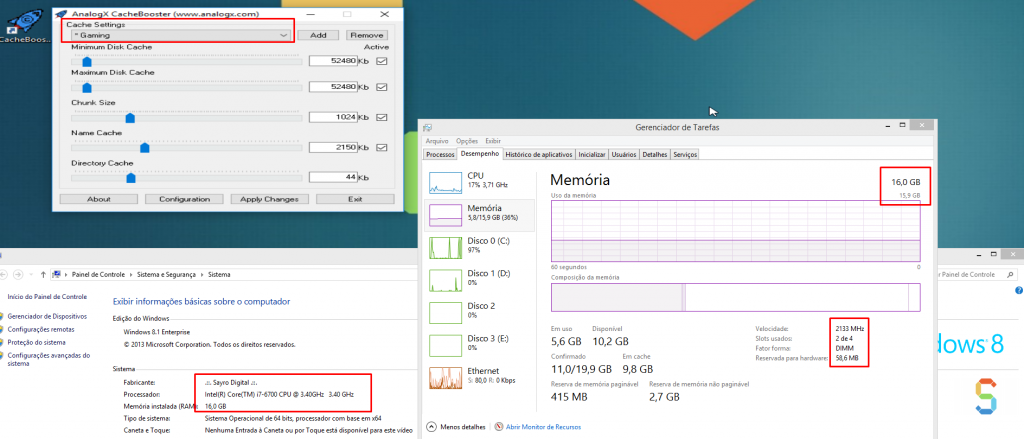Screen dimensions: 1024x439
Task: Open resource monitor via its icon
Action: click(x=500, y=427)
